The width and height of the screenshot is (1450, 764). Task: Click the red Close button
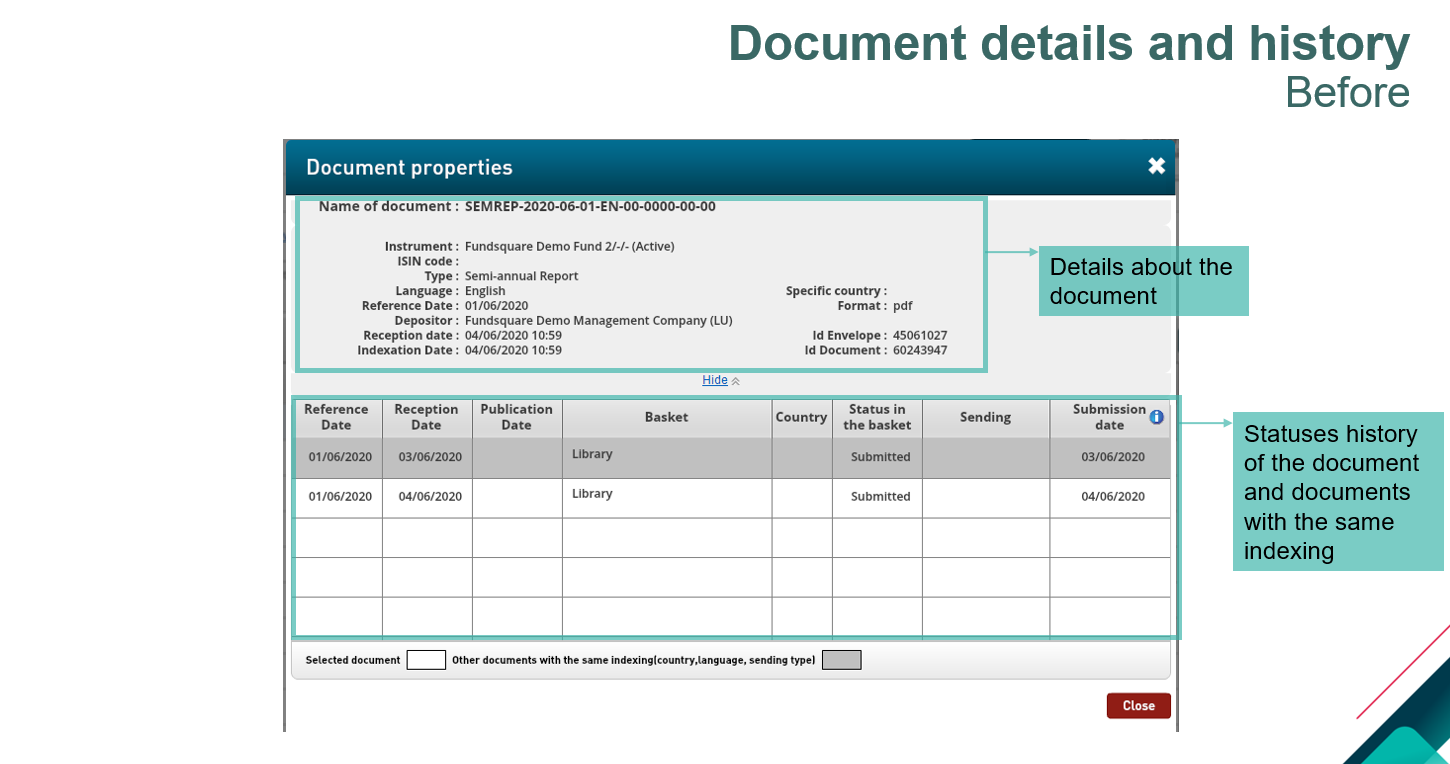[1138, 706]
